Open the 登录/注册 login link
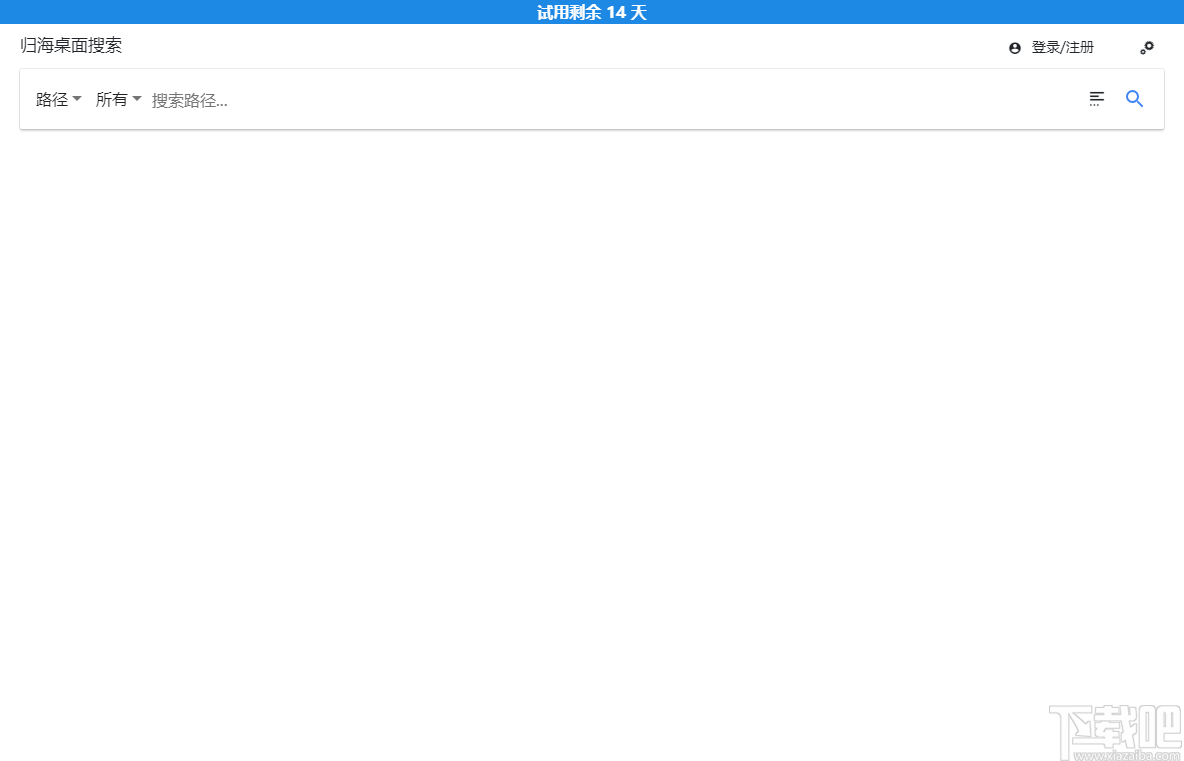The image size is (1184, 761). [x=1062, y=48]
